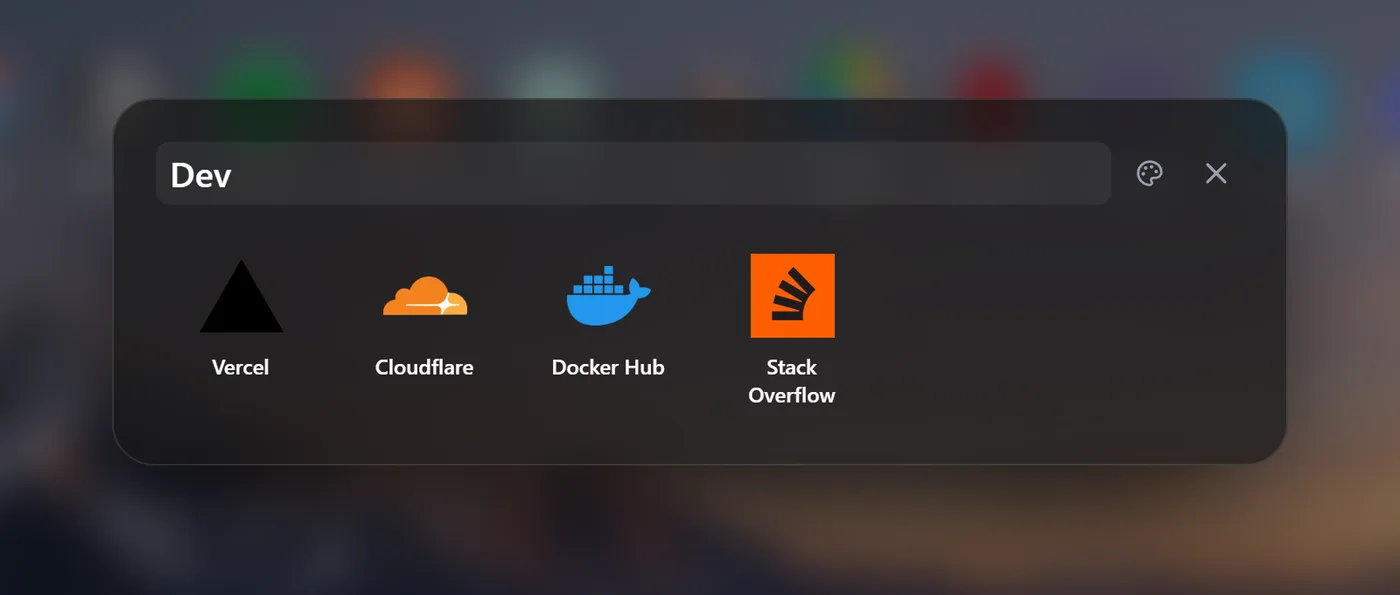
Task: Click the Stack Overflow label text
Action: (792, 381)
